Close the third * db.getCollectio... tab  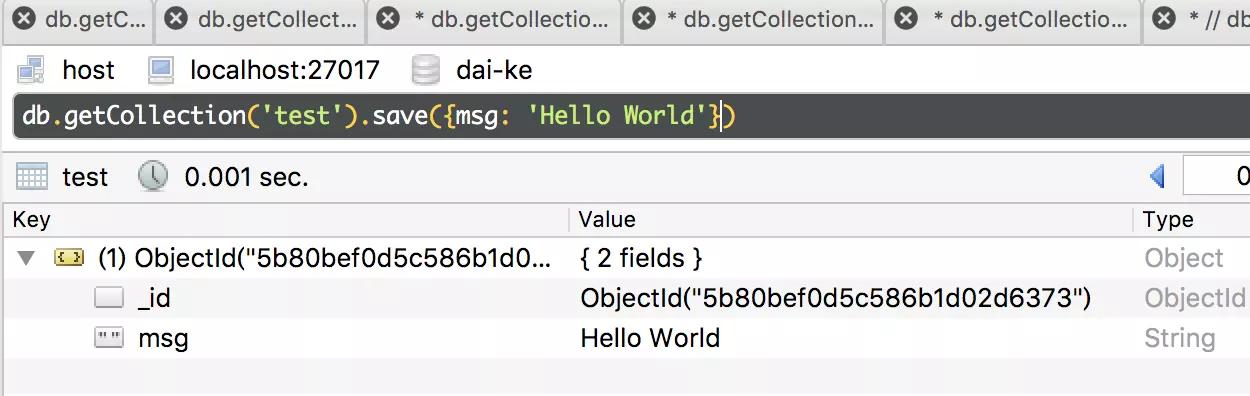click(389, 18)
